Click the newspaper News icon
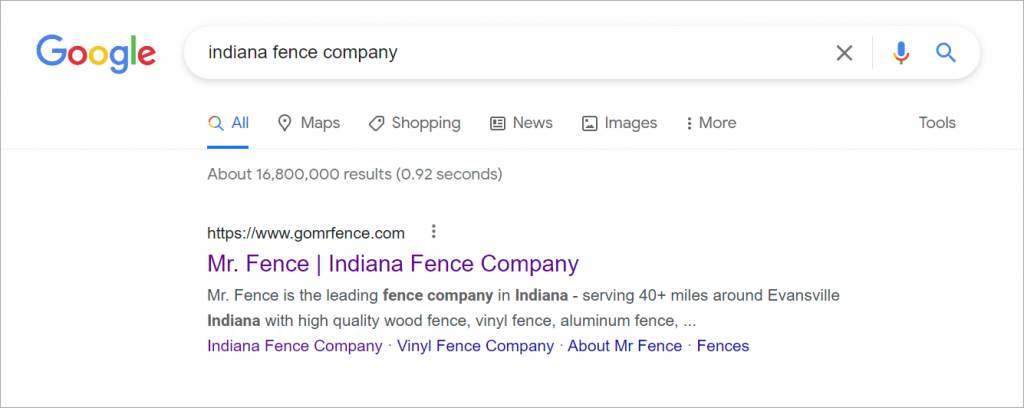 (x=498, y=123)
